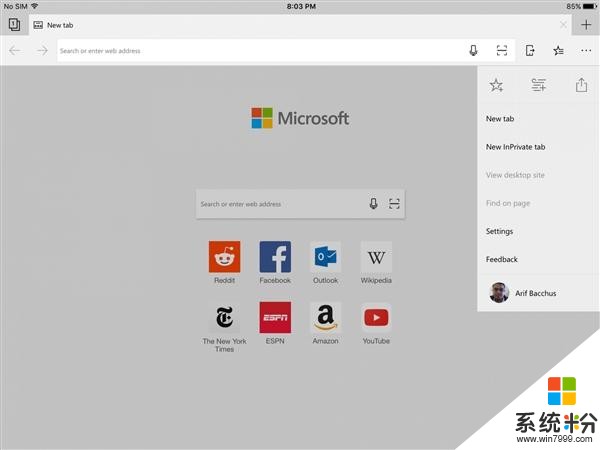The width and height of the screenshot is (600, 450).
Task: Select View desktop site menu item
Action: [538, 175]
